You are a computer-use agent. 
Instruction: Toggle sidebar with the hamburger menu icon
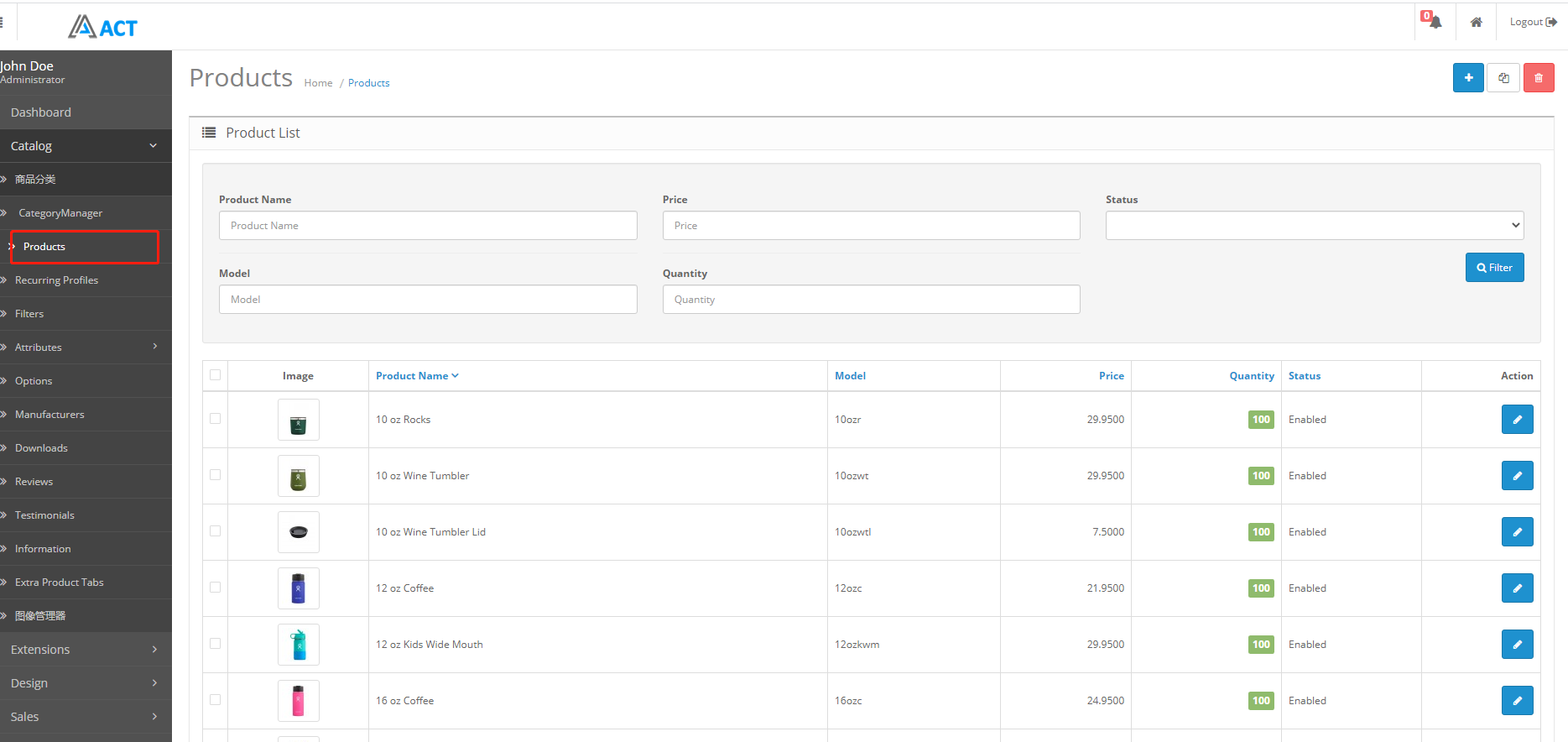pyautogui.click(x=2, y=23)
